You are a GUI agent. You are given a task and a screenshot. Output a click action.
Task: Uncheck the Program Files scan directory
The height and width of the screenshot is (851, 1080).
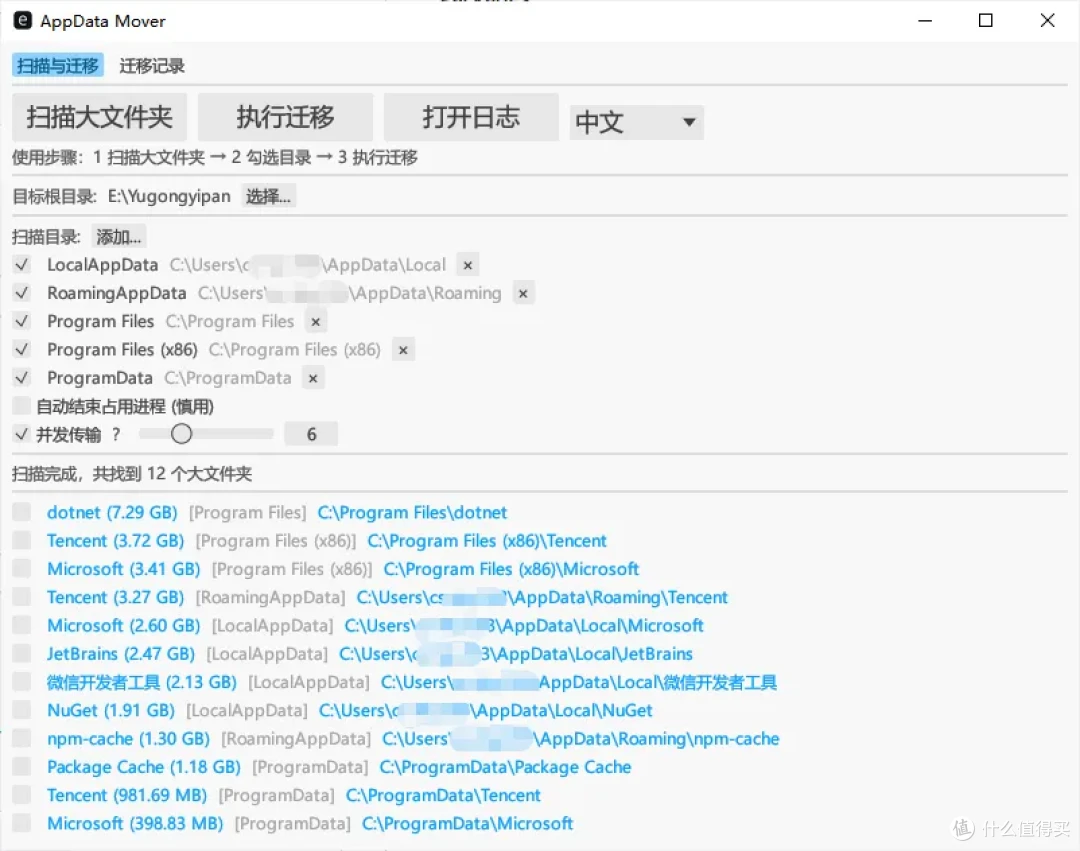point(22,321)
